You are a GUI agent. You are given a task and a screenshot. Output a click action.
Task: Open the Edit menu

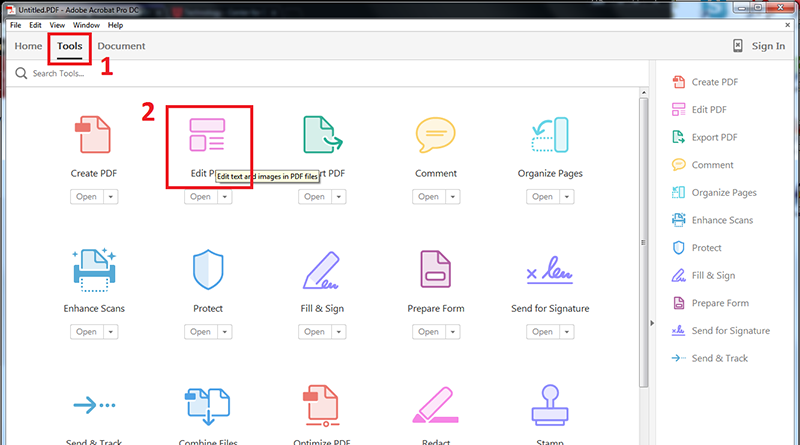(35, 25)
